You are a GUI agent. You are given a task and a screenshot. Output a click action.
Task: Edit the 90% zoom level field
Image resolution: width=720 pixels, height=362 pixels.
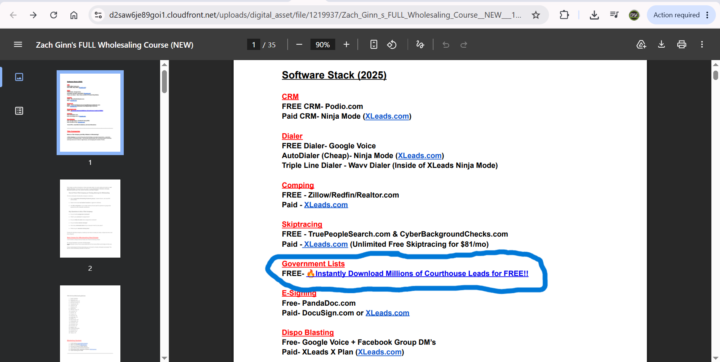(x=322, y=45)
